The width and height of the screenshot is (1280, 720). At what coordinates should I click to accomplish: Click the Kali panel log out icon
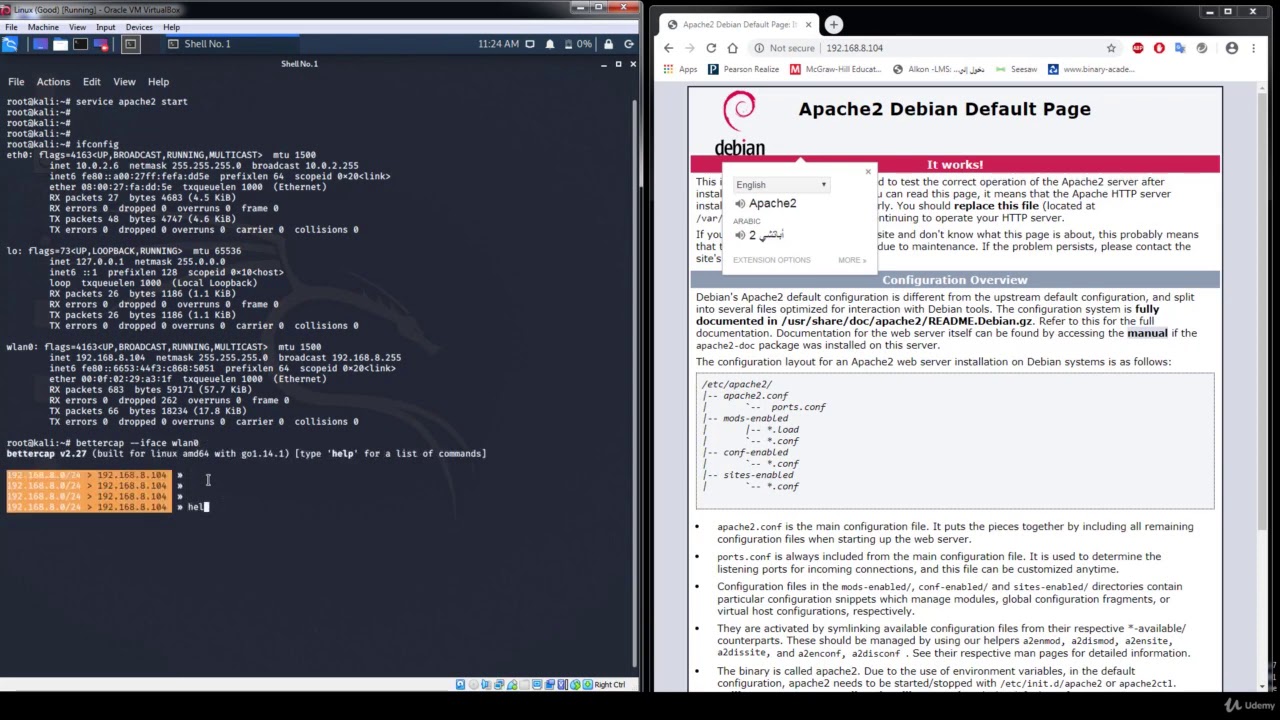tap(629, 44)
